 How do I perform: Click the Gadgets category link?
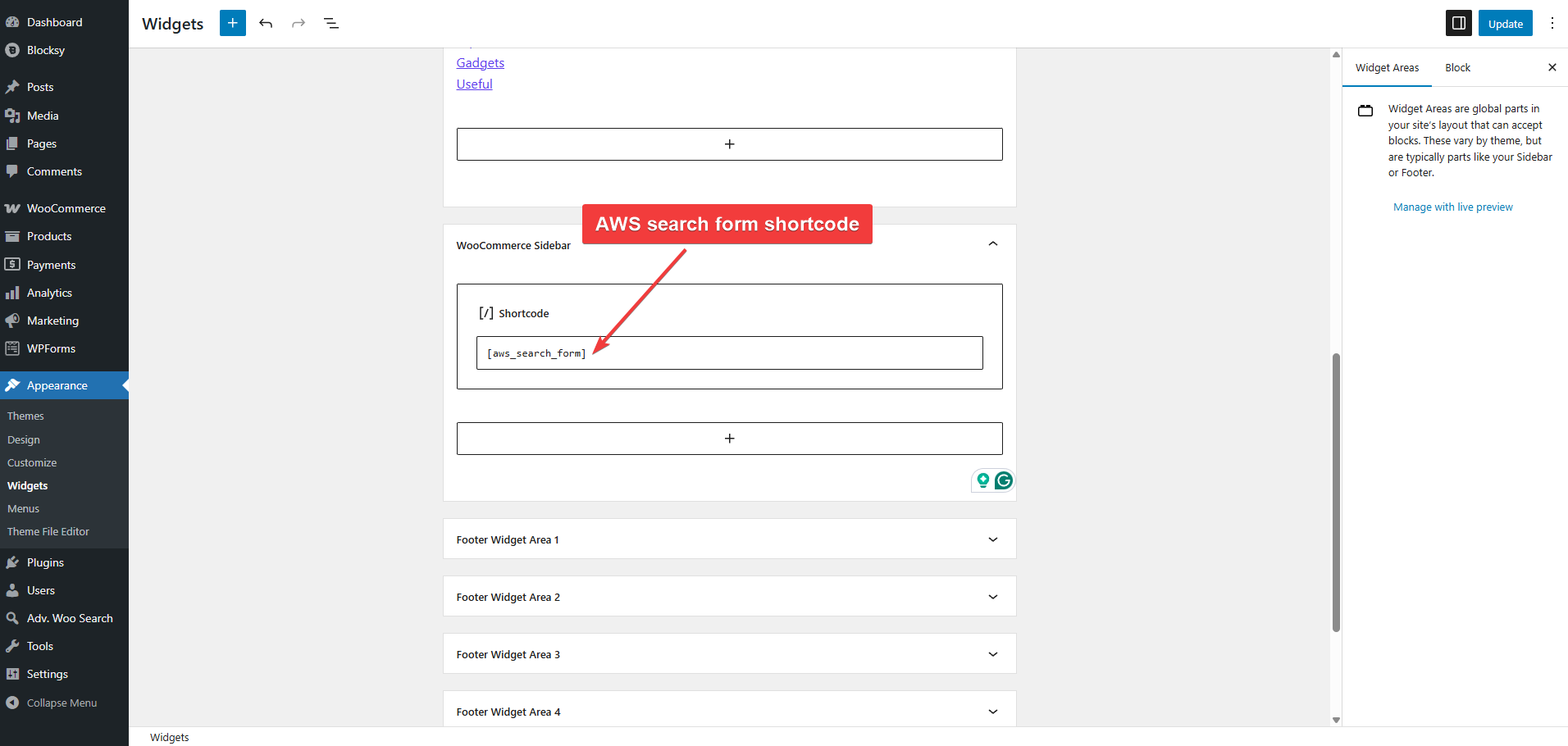point(480,63)
